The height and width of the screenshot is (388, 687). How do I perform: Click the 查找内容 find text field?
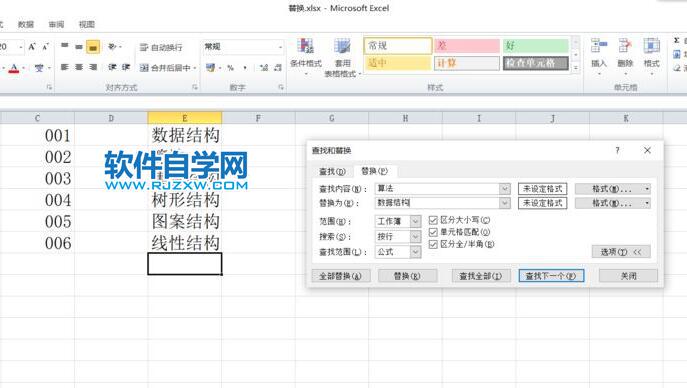437,189
